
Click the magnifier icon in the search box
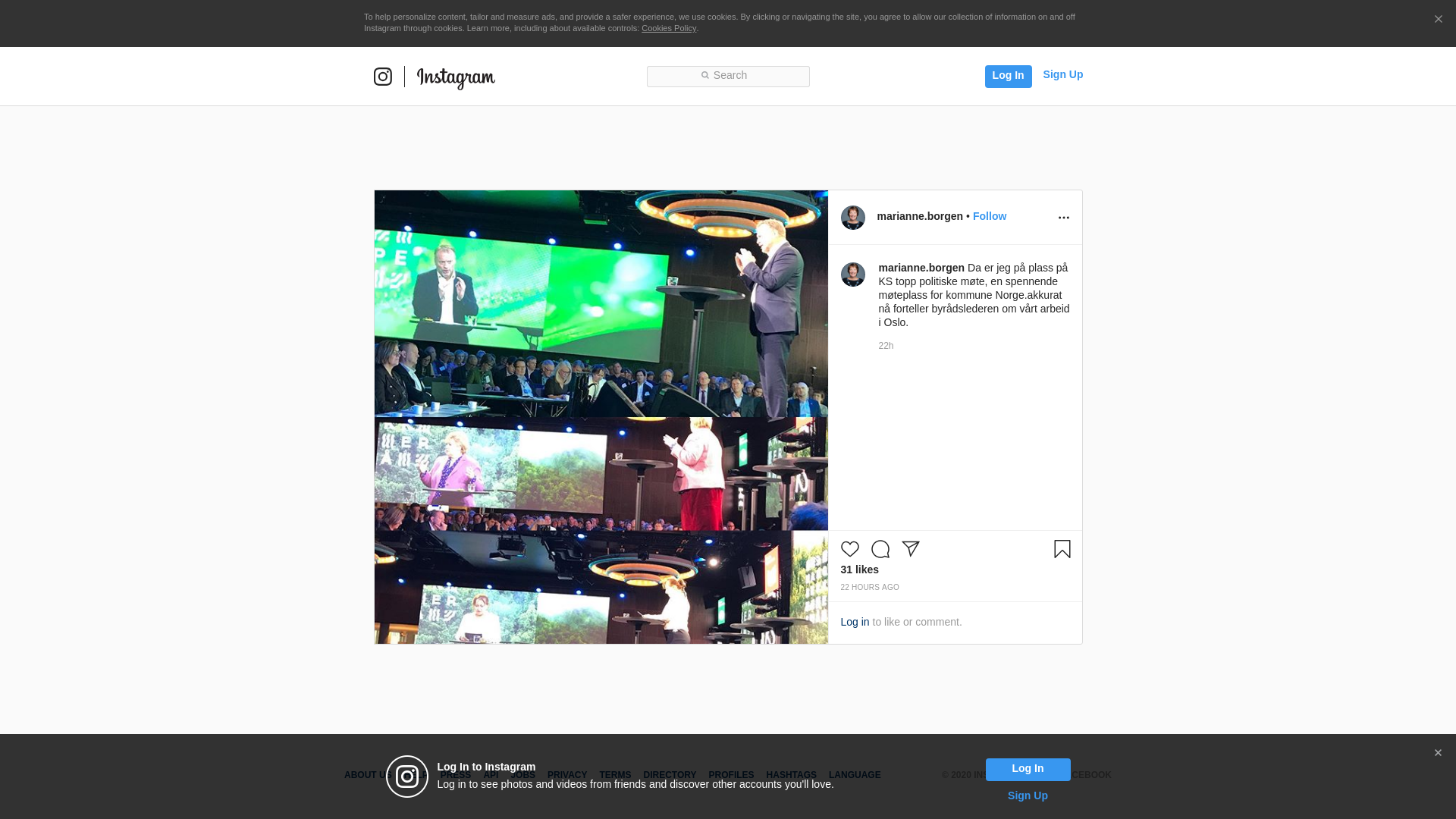coord(704,75)
